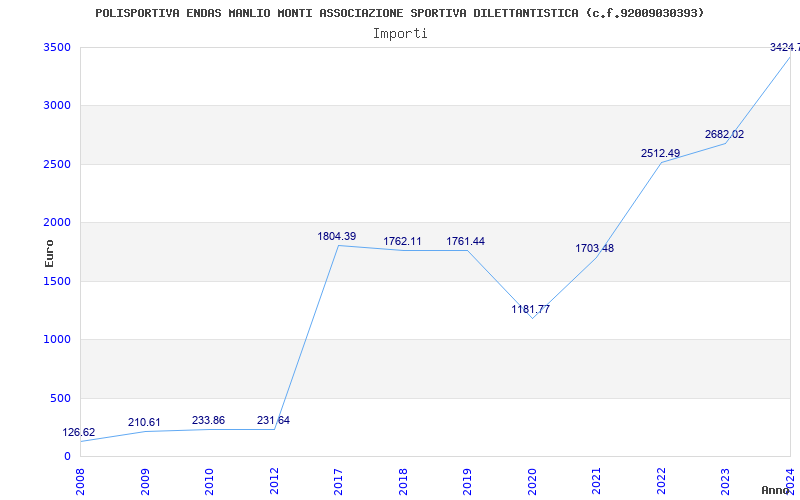Image resolution: width=800 pixels, height=500 pixels.
Task: Click the 2512.49 data label
Action: (660, 153)
